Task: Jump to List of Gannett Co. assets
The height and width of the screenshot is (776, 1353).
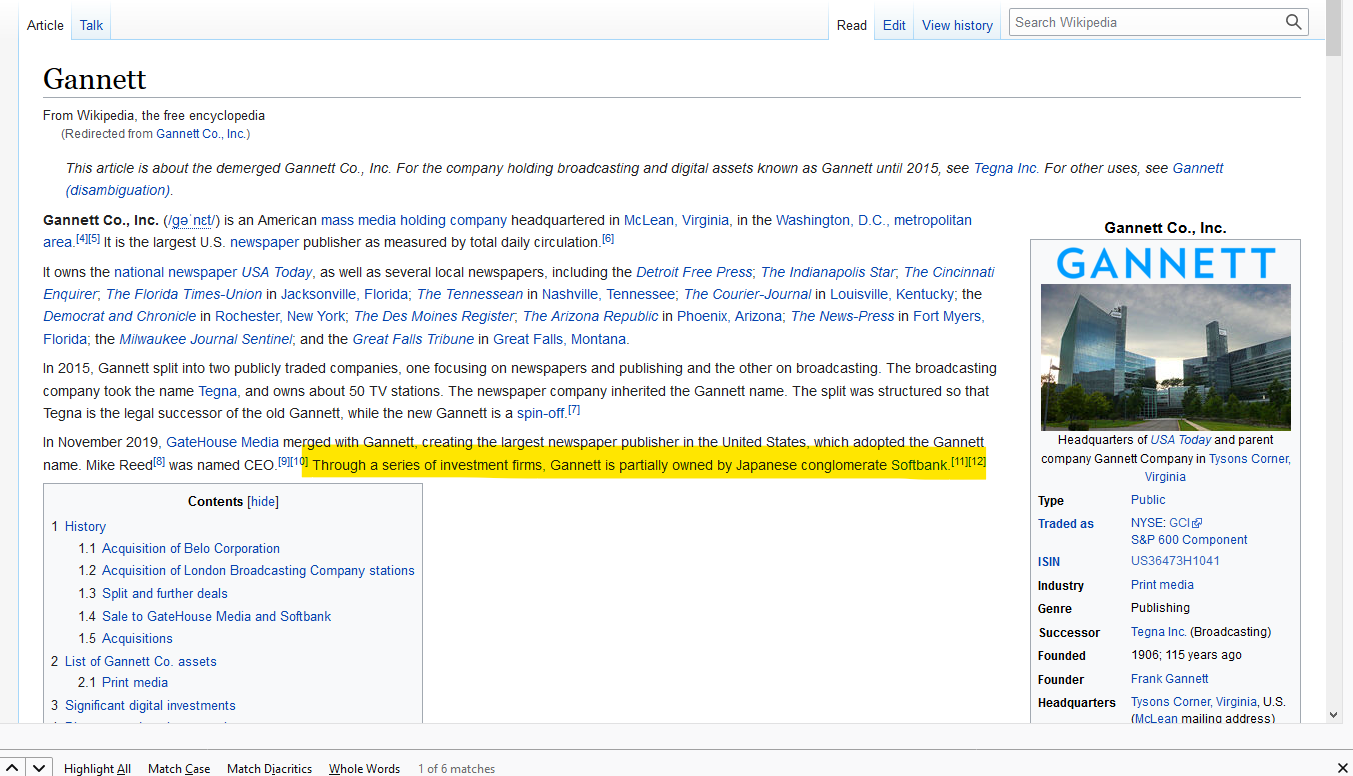Action: [141, 661]
